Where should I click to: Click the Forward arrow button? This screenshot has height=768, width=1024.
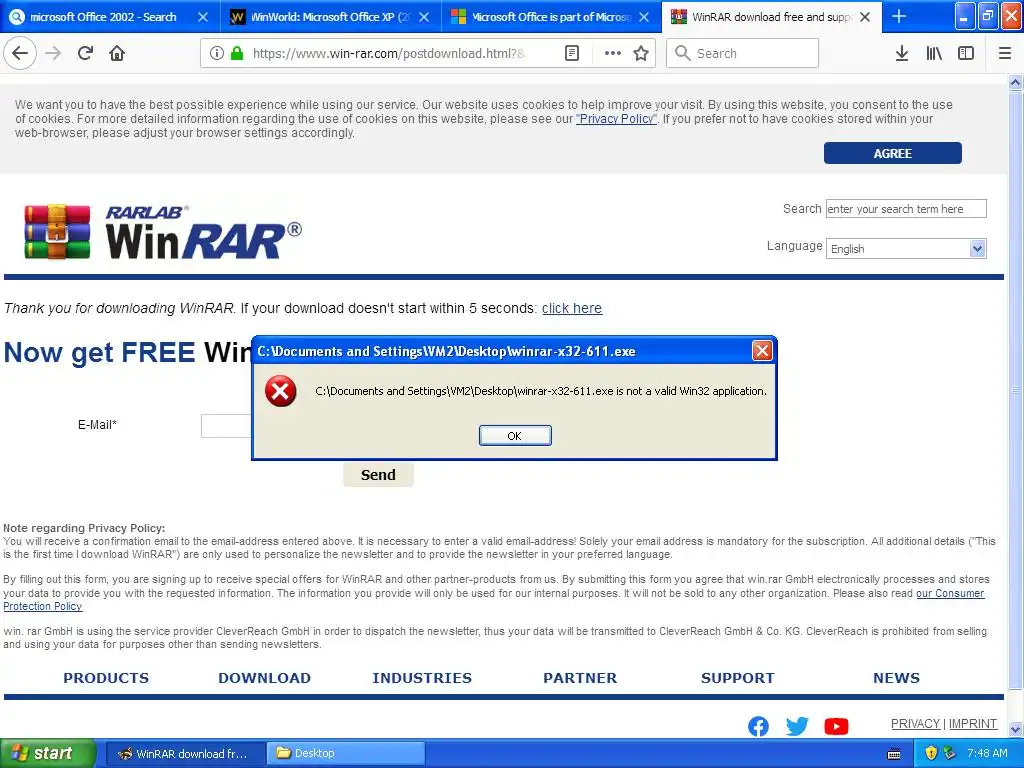tap(54, 54)
